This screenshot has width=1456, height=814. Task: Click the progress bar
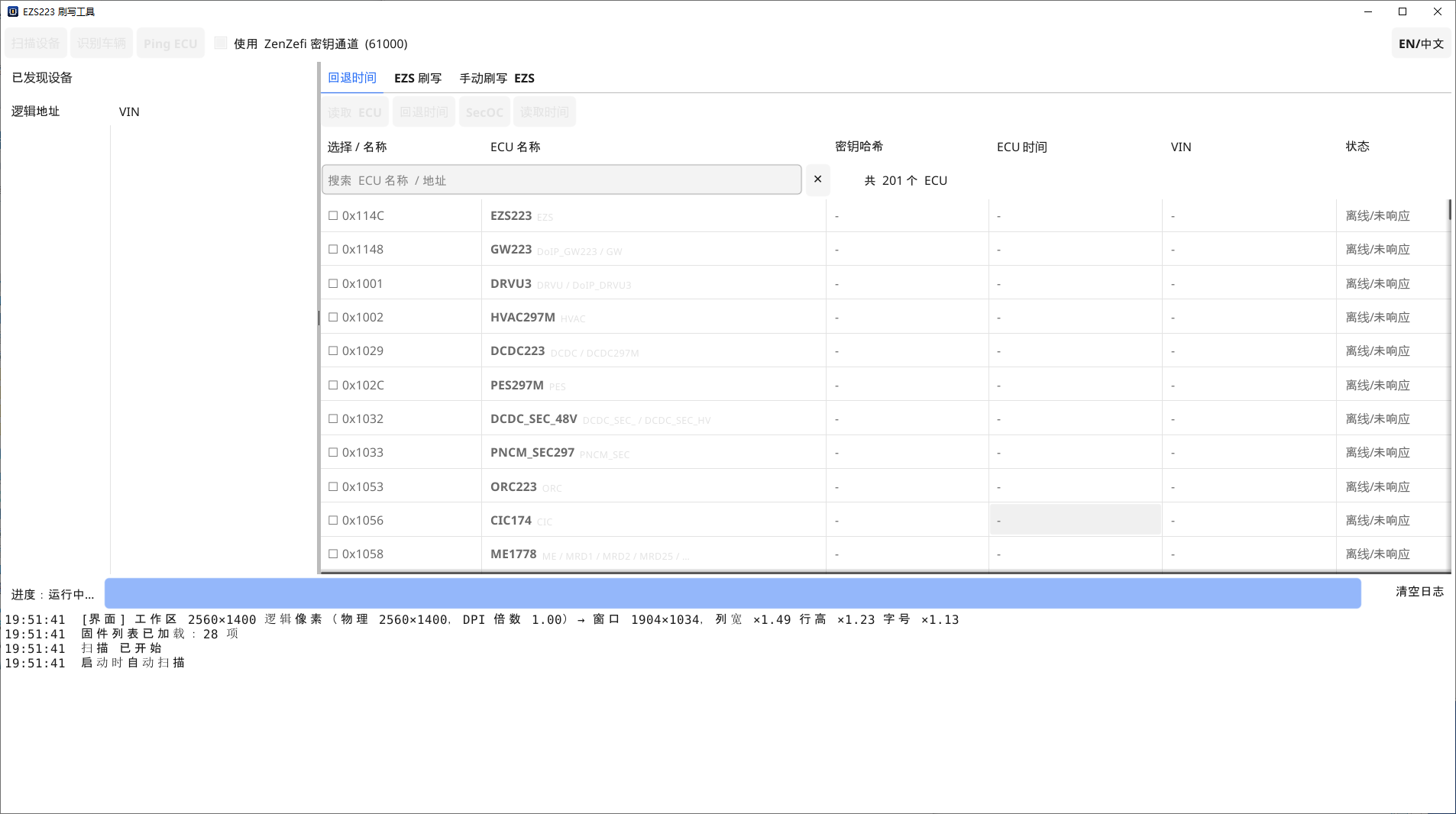point(733,593)
